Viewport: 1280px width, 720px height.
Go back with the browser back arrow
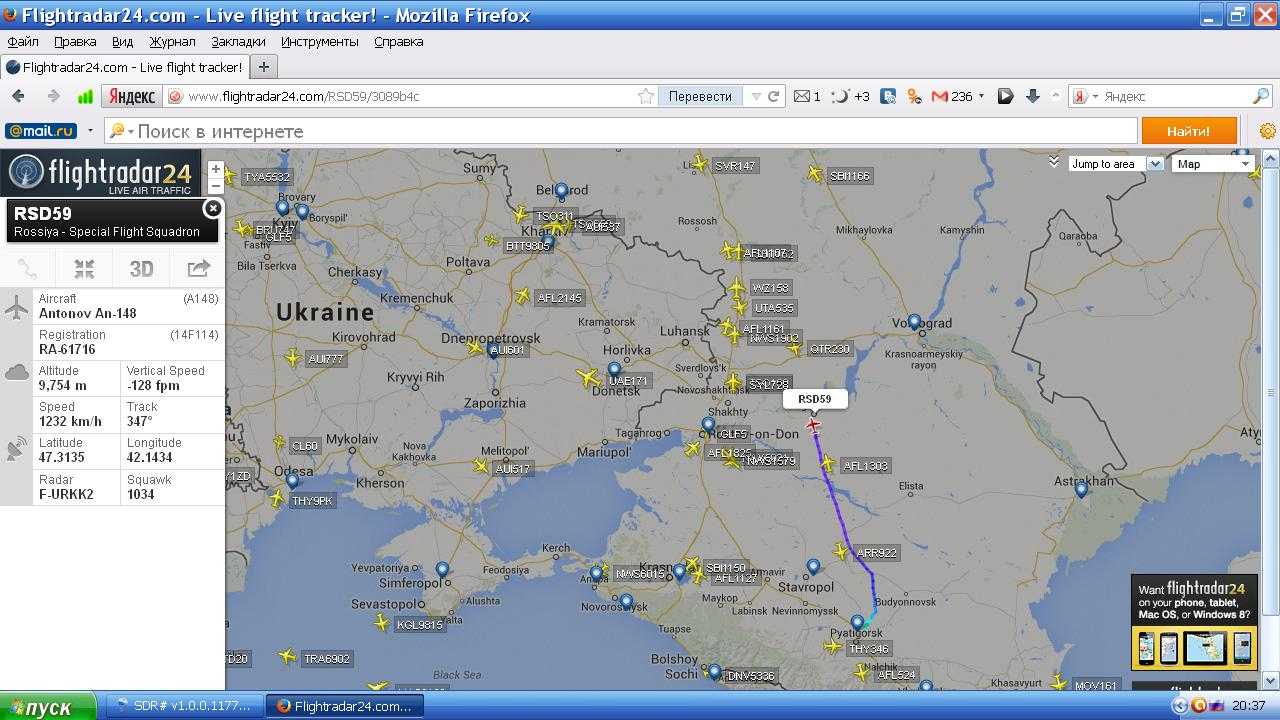click(18, 96)
